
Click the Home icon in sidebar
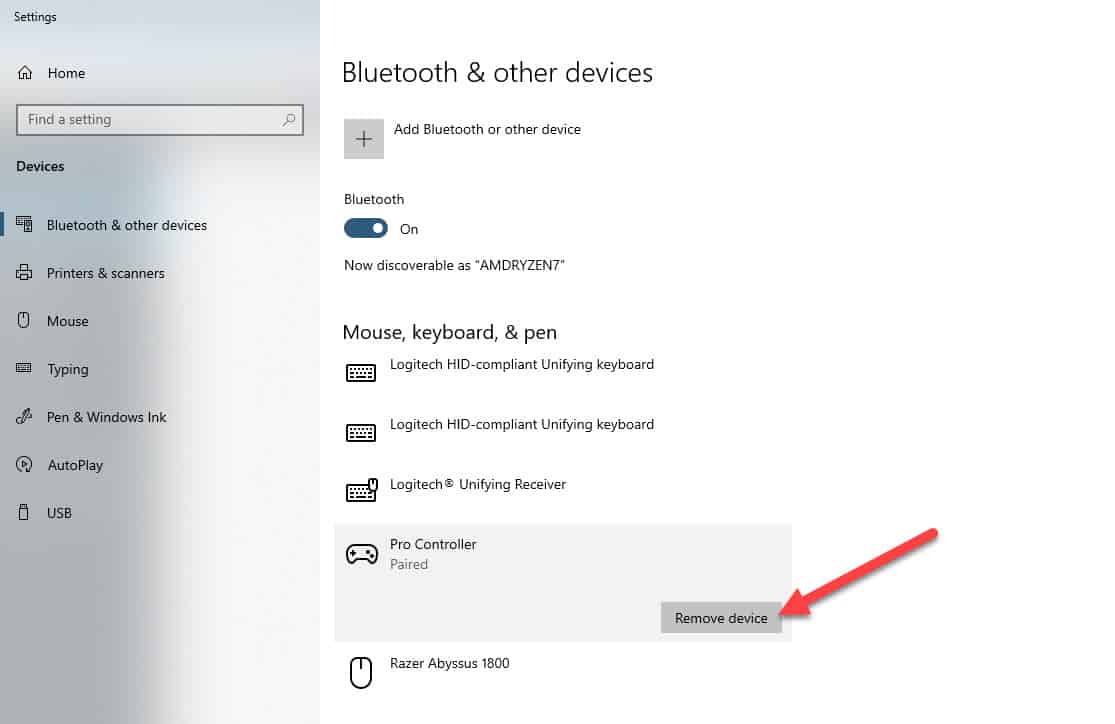25,73
